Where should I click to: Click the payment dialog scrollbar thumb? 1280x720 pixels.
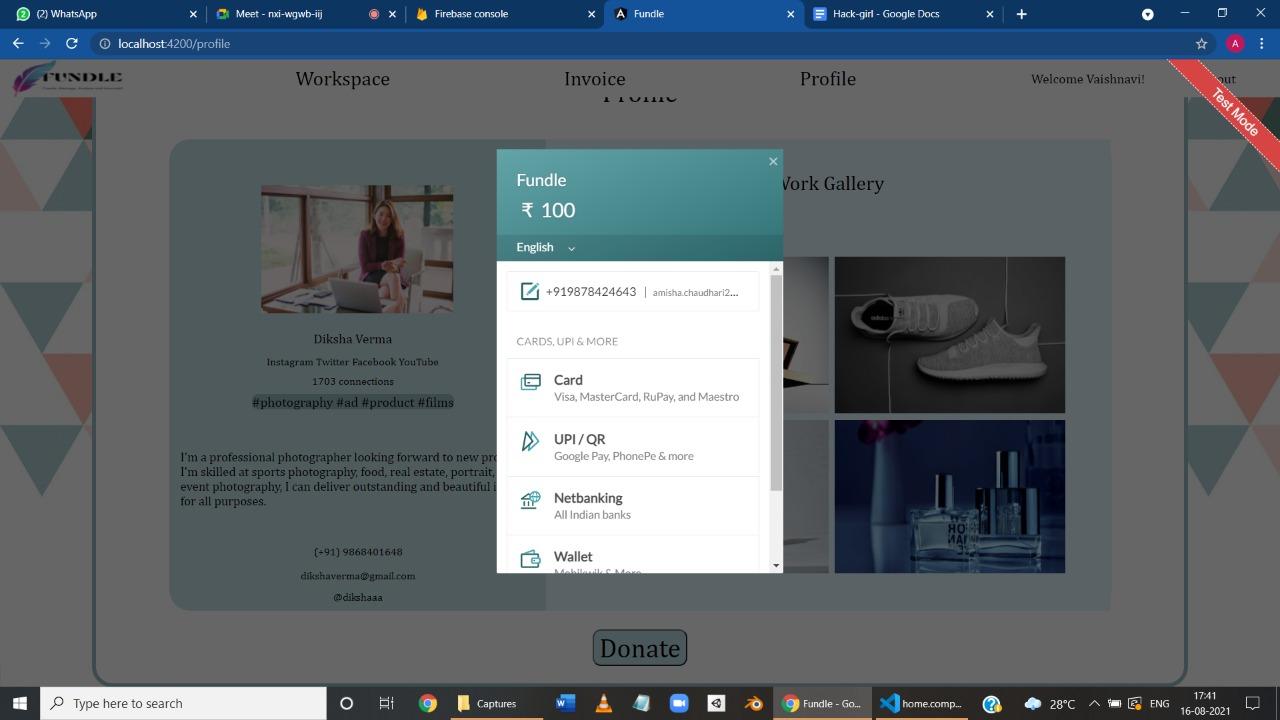776,383
